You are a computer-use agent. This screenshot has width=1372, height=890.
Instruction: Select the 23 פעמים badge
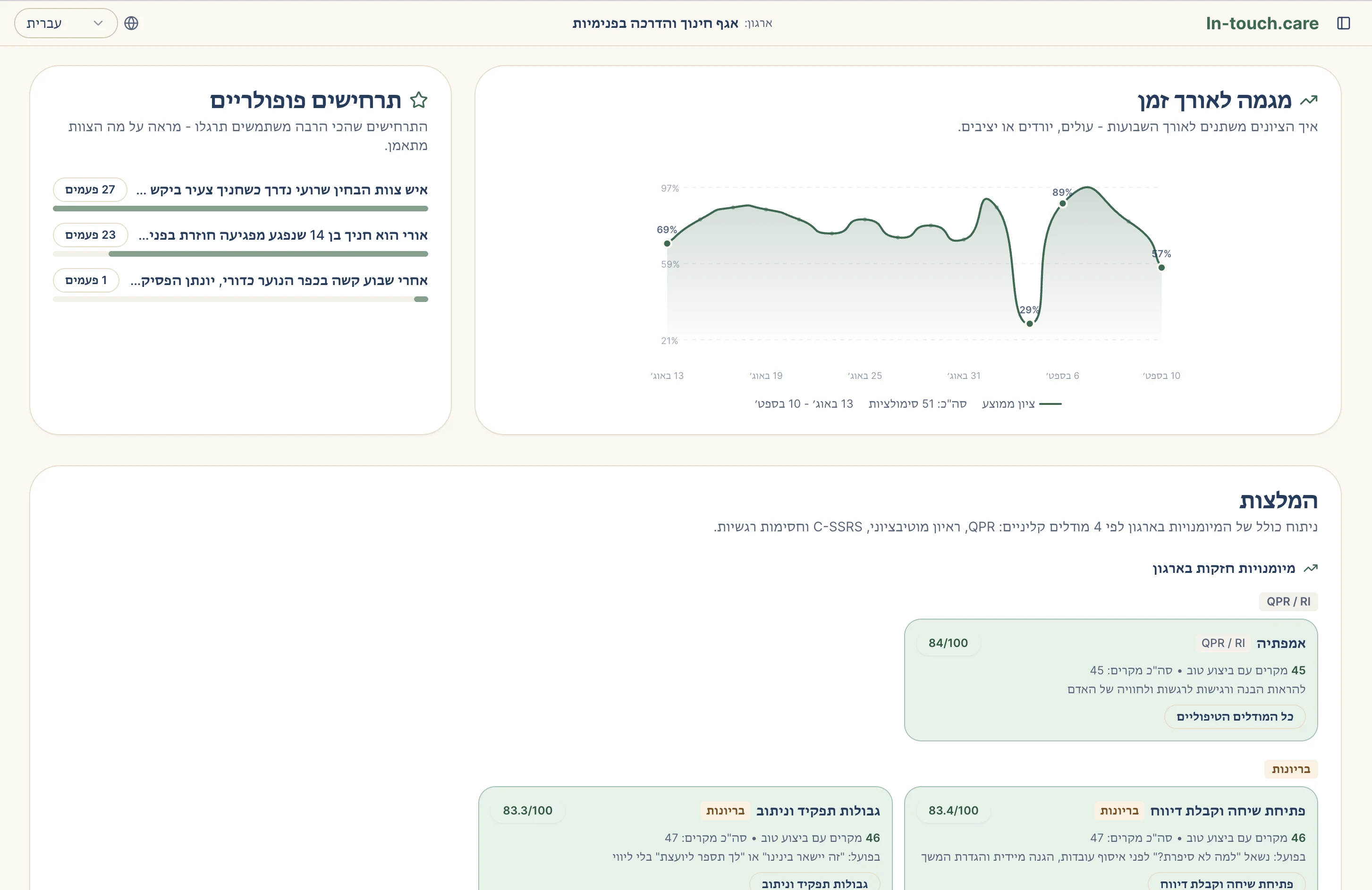(90, 235)
